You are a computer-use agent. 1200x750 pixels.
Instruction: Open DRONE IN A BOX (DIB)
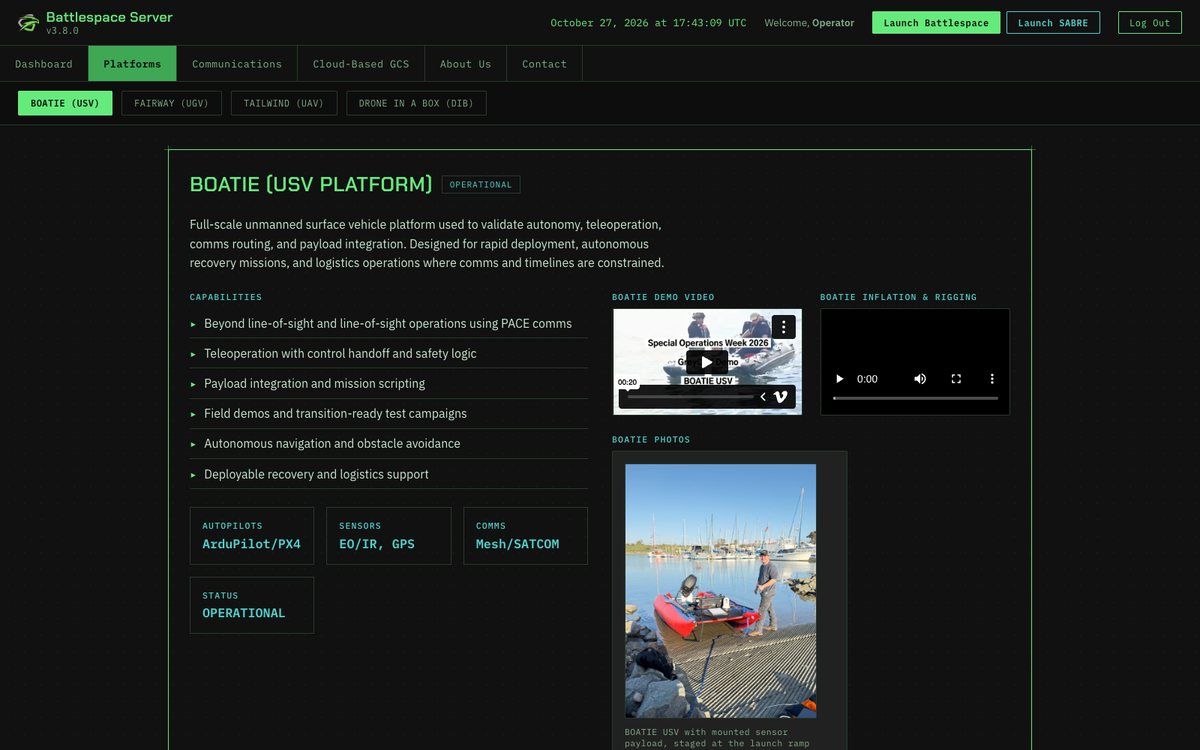pos(416,103)
